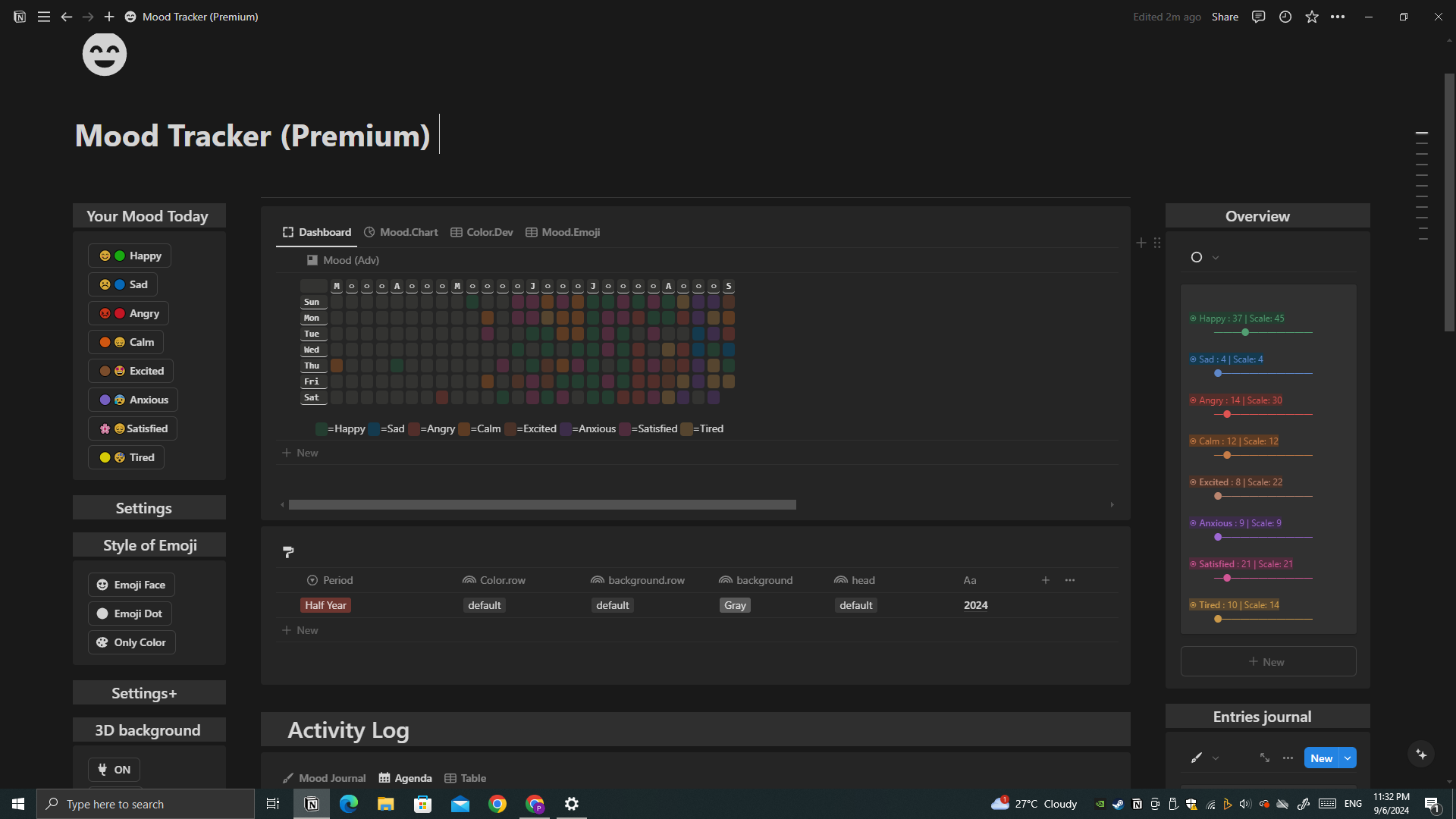Turn 3D background ON
The width and height of the screenshot is (1456, 819).
coord(114,770)
